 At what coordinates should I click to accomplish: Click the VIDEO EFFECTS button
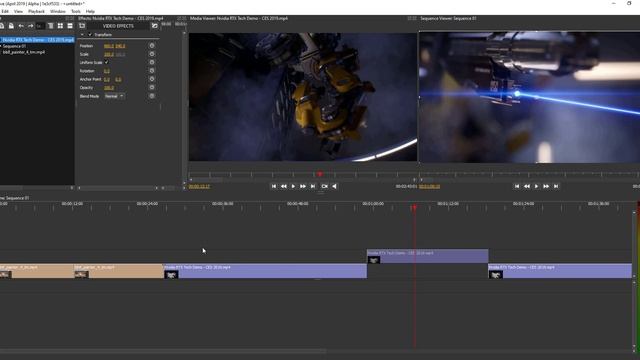click(118, 26)
